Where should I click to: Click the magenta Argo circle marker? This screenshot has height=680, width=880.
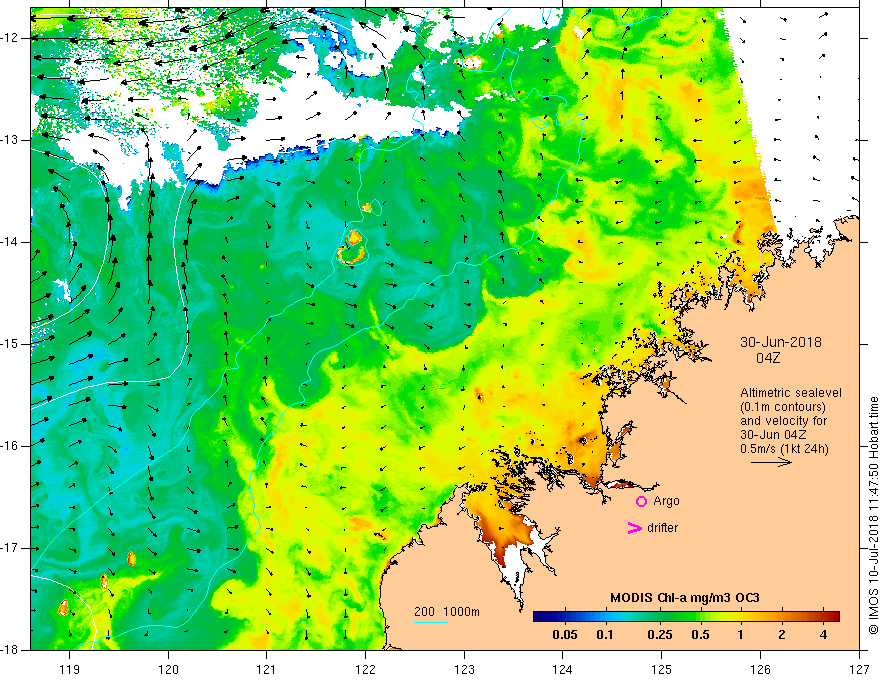(x=641, y=501)
